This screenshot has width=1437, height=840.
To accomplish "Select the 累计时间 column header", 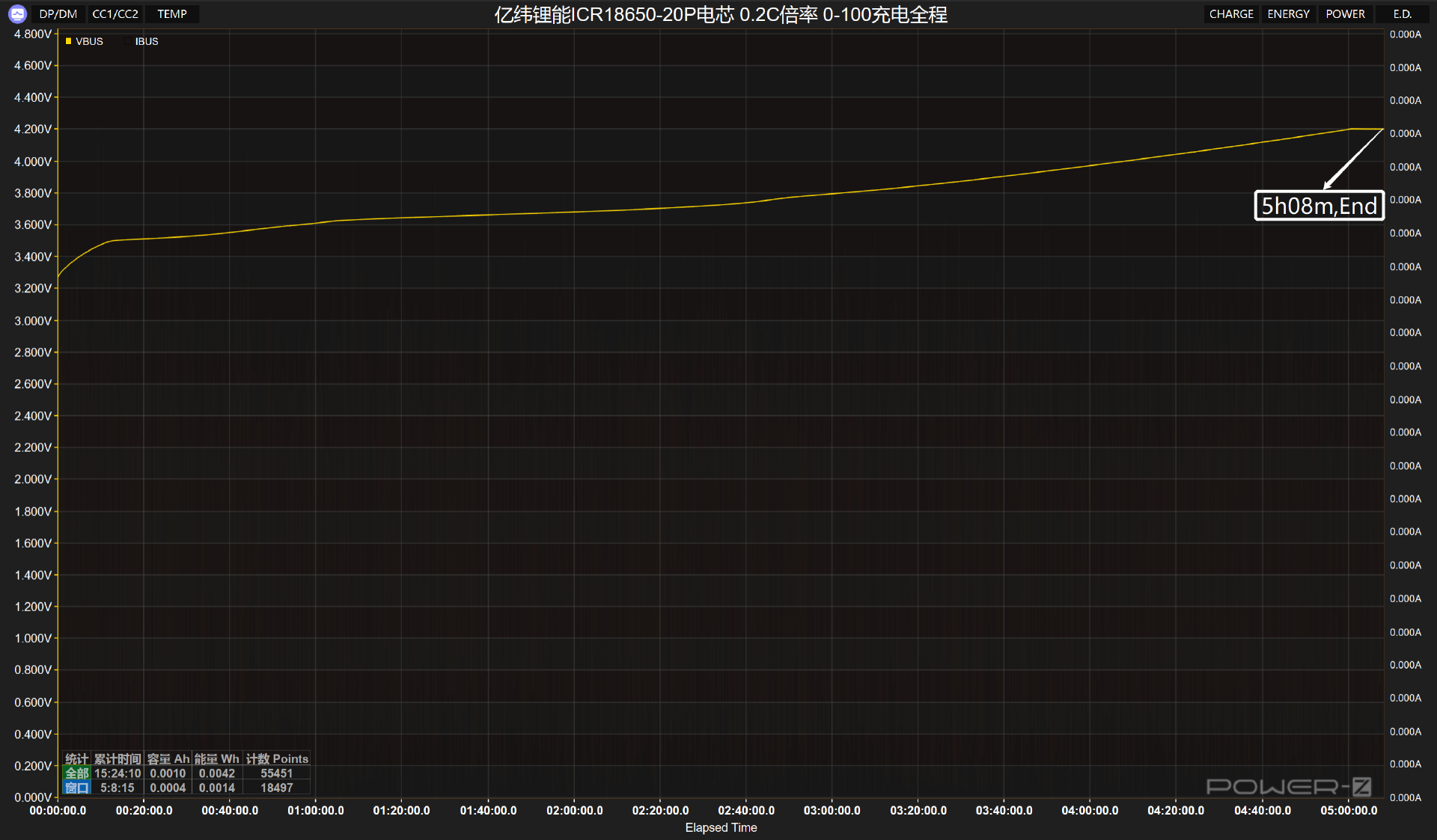I will [x=118, y=758].
